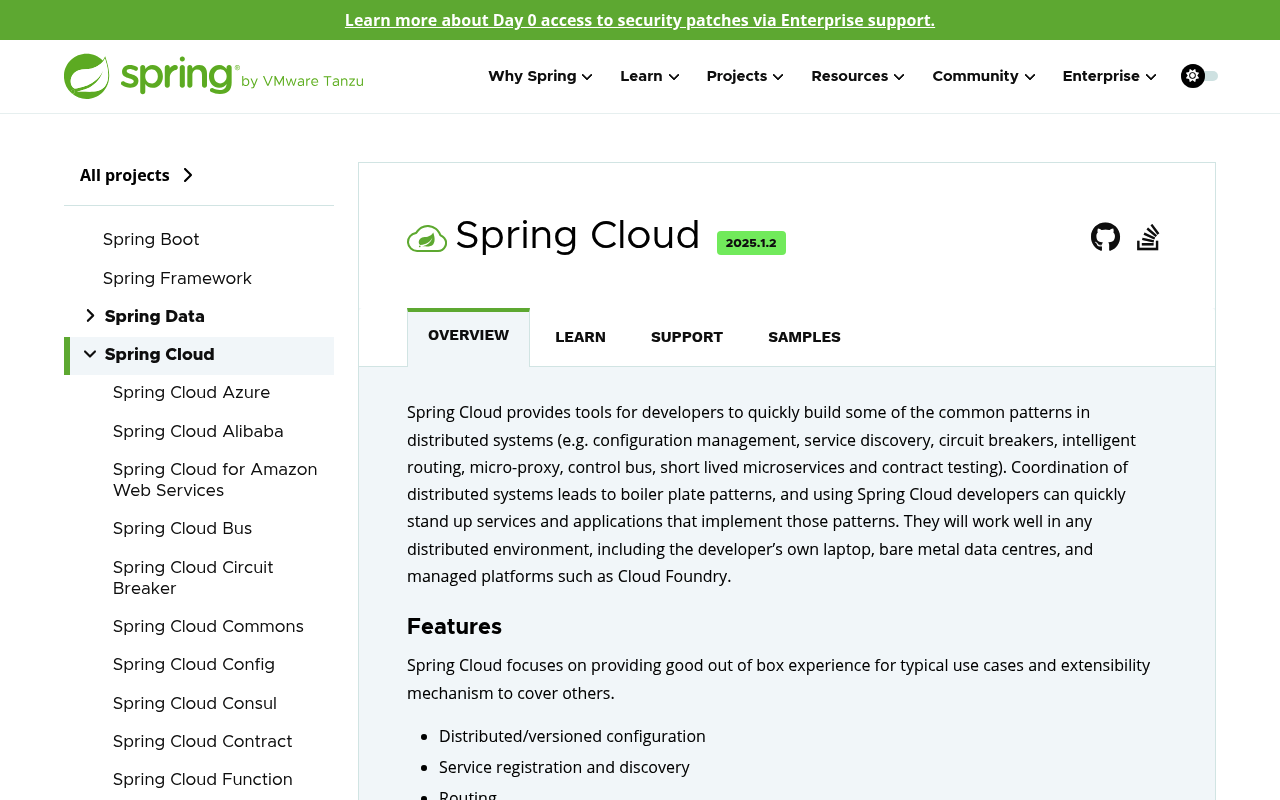The height and width of the screenshot is (800, 1280).
Task: Open Spring Cloud Contract project
Action: pos(203,741)
